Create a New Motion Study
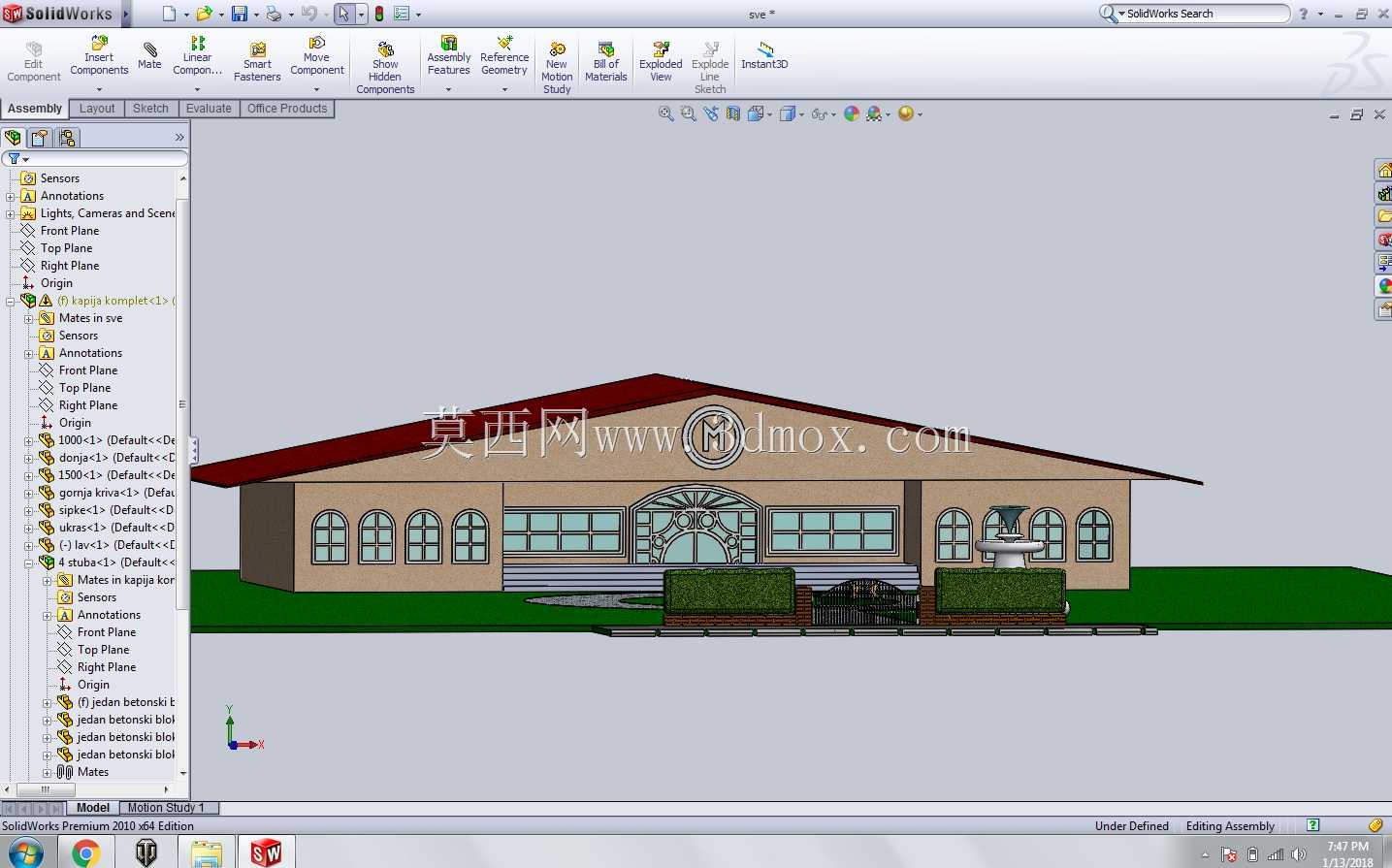The height and width of the screenshot is (868, 1392). point(557,68)
